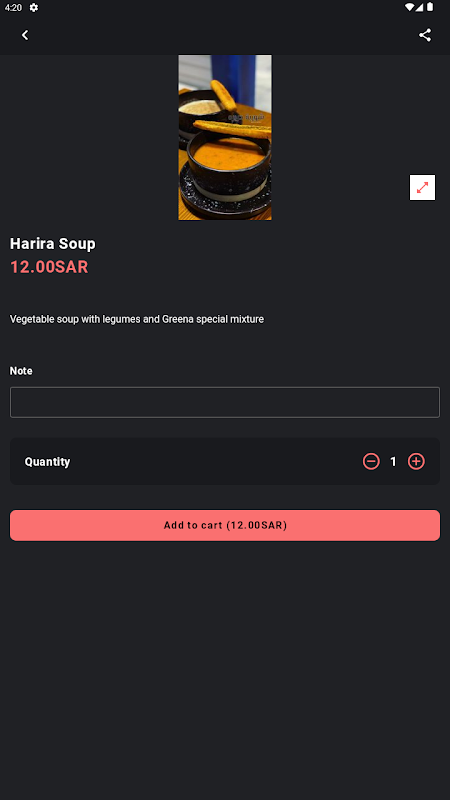Tap the Note label
This screenshot has width=450, height=800.
tap(21, 371)
